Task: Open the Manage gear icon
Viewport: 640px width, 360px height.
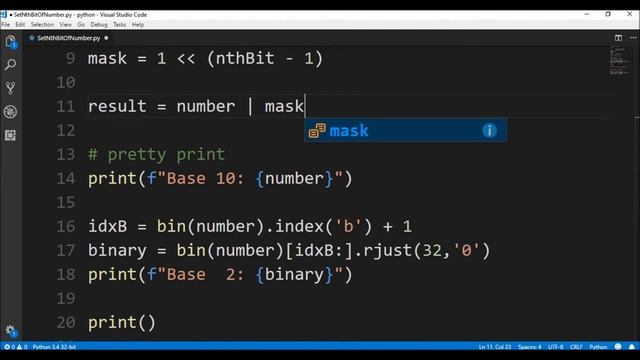Action: [x=11, y=330]
